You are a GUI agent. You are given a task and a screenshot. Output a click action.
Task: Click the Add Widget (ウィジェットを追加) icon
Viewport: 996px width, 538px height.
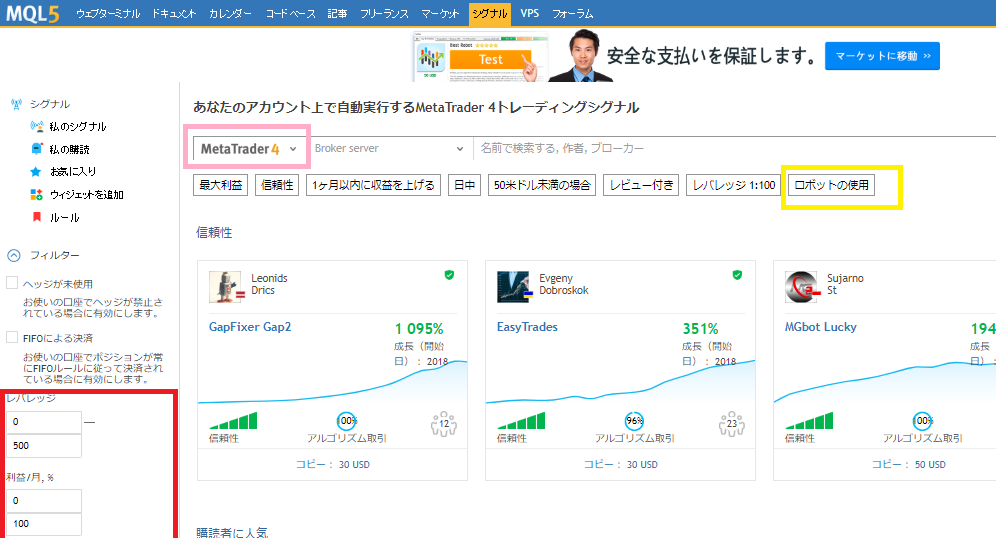37,194
